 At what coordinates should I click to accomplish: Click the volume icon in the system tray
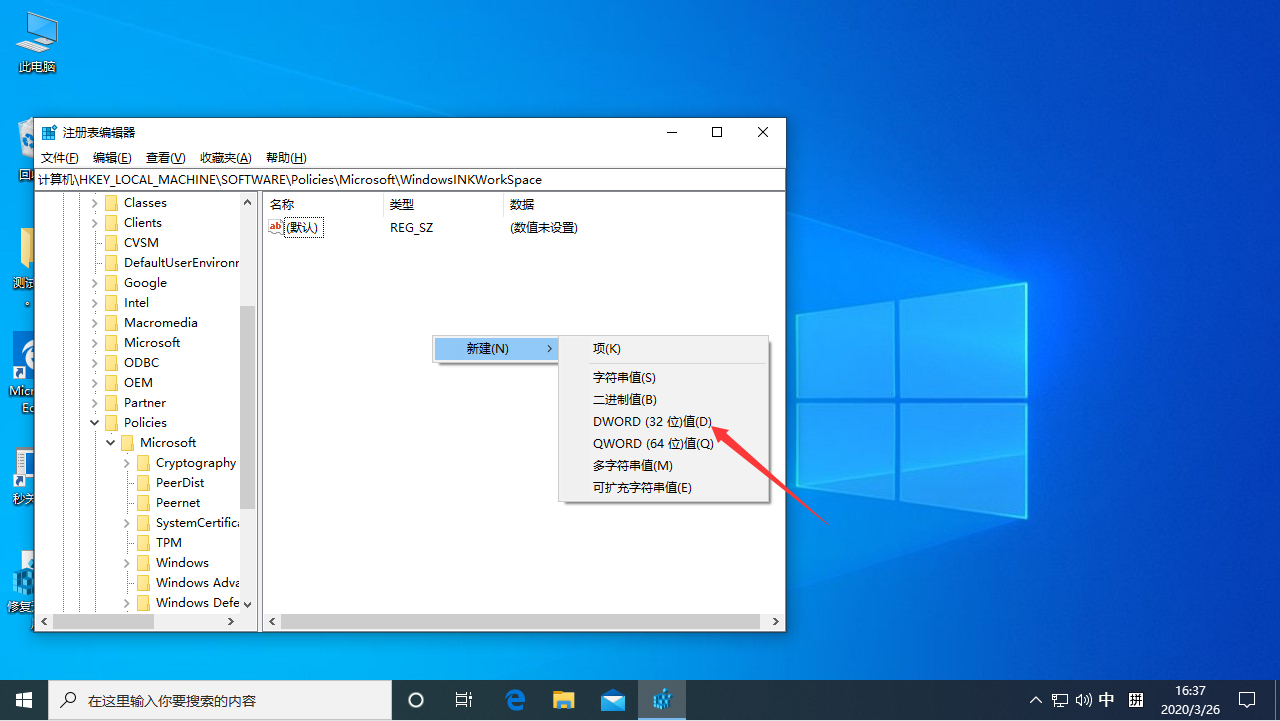[1083, 700]
